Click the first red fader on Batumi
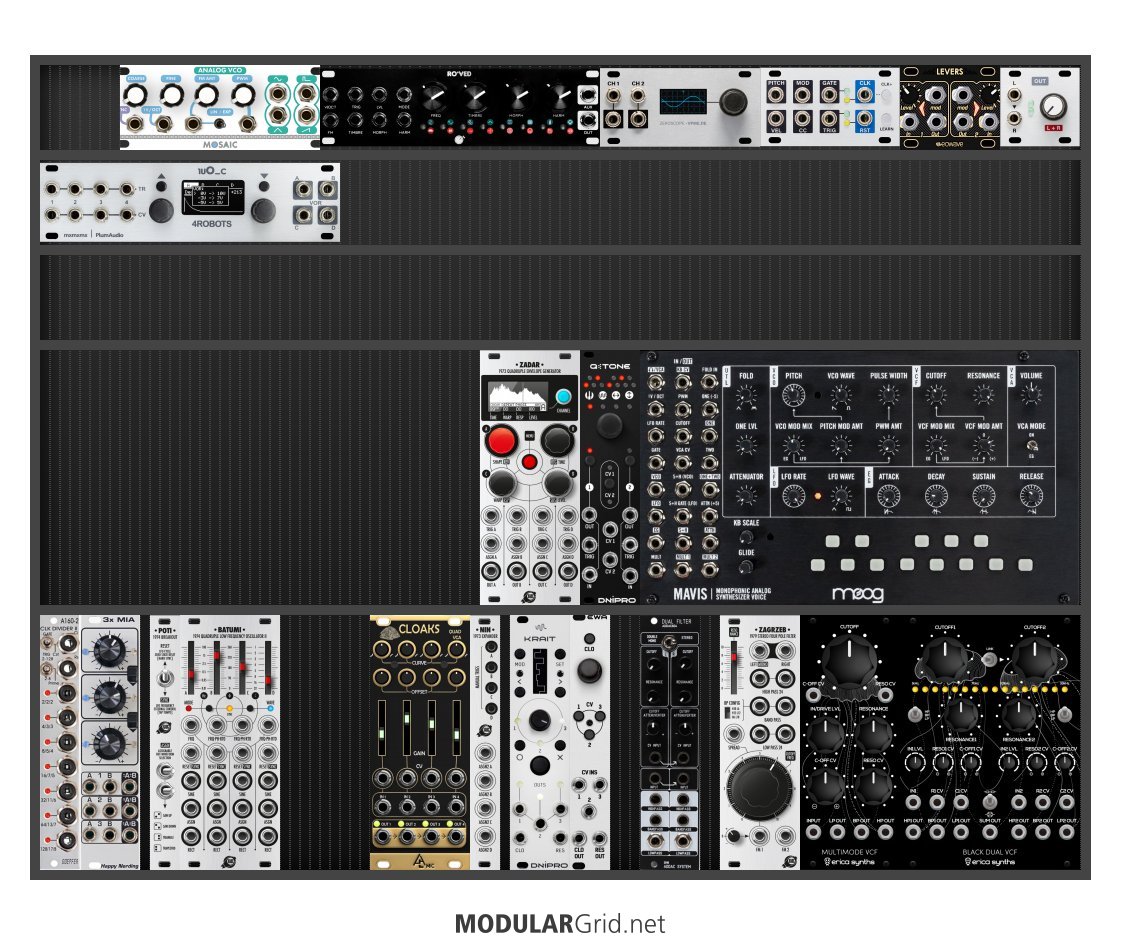 (x=191, y=677)
